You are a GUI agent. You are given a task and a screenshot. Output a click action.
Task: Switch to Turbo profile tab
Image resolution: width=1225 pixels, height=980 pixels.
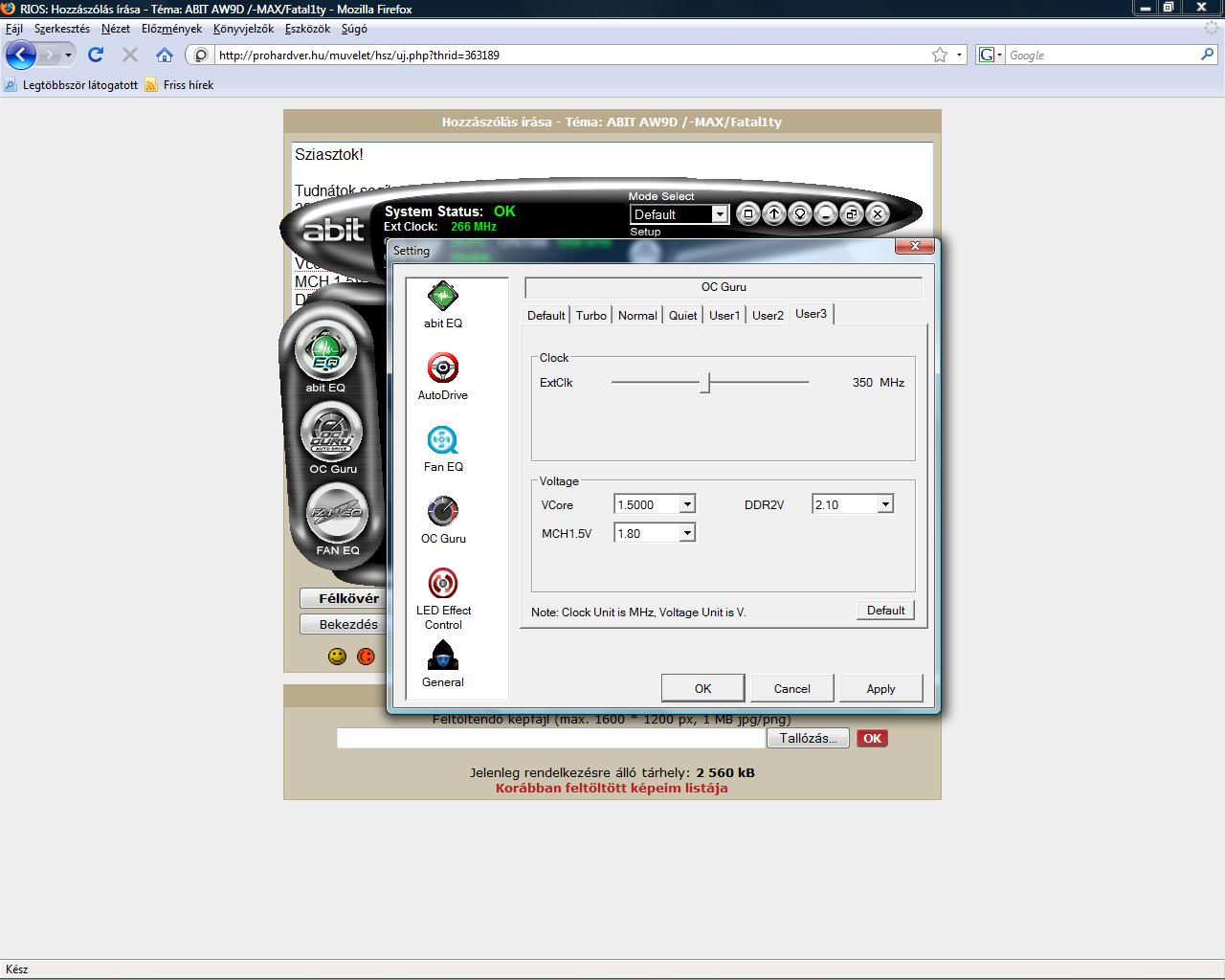point(590,316)
